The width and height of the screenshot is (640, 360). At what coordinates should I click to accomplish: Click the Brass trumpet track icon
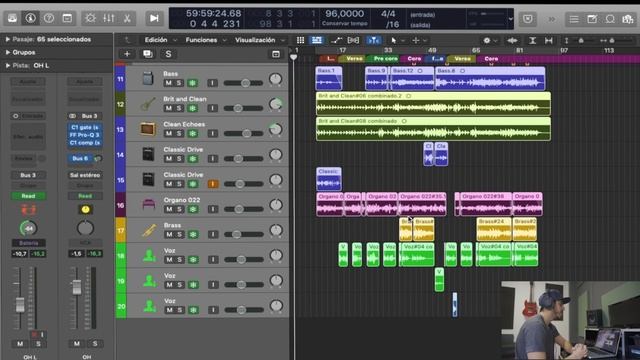[x=149, y=230]
